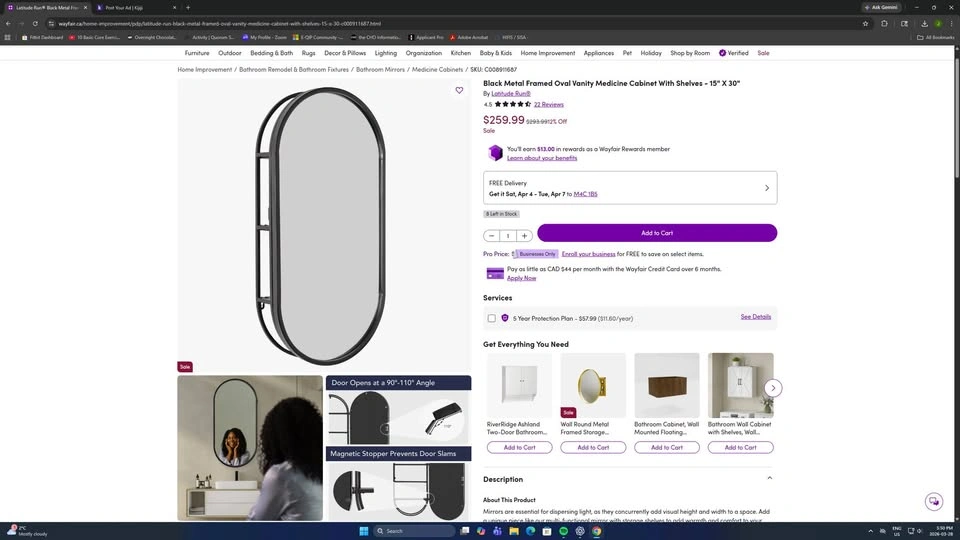Image resolution: width=960 pixels, height=540 pixels.
Task: Open the Home Improvement menu
Action: 547,53
